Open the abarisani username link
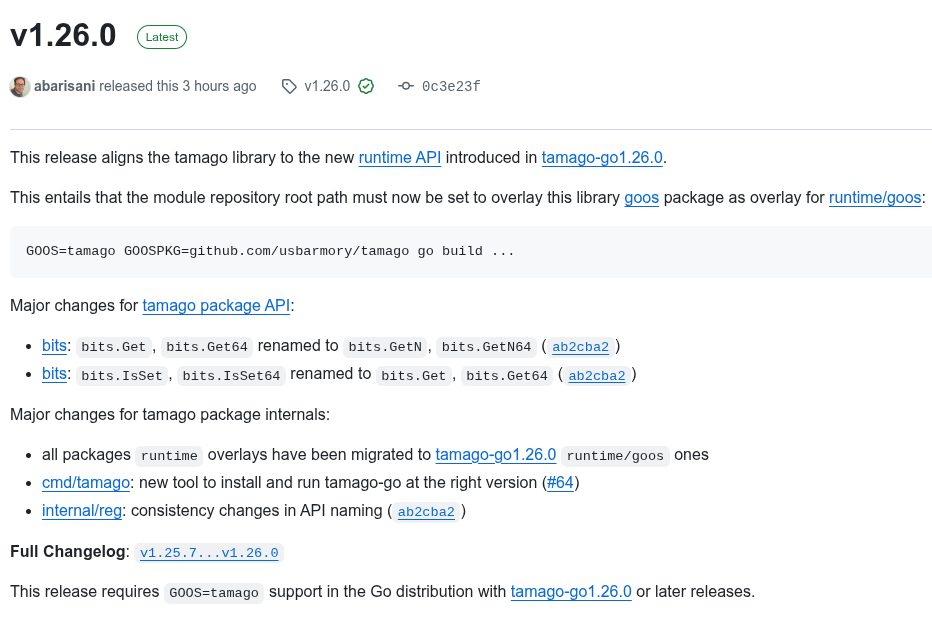 [x=65, y=87]
